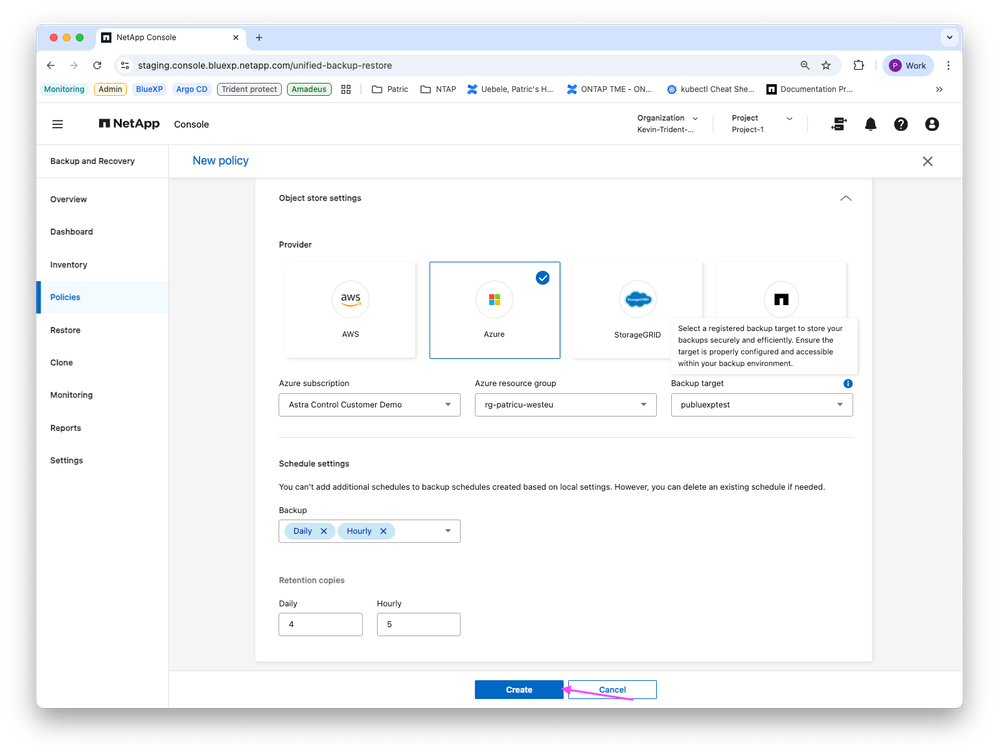
Task: Open the NTAP bookmarks folder
Action: [x=438, y=89]
